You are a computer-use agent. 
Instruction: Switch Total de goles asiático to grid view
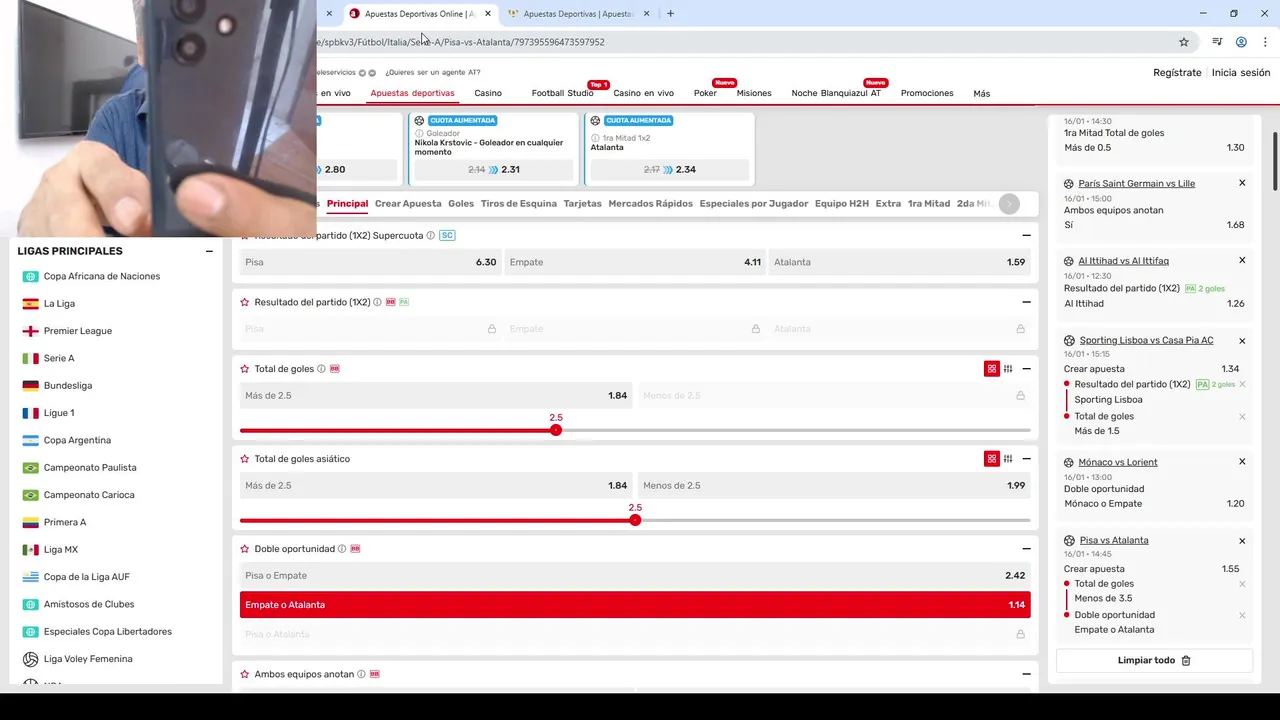point(992,459)
